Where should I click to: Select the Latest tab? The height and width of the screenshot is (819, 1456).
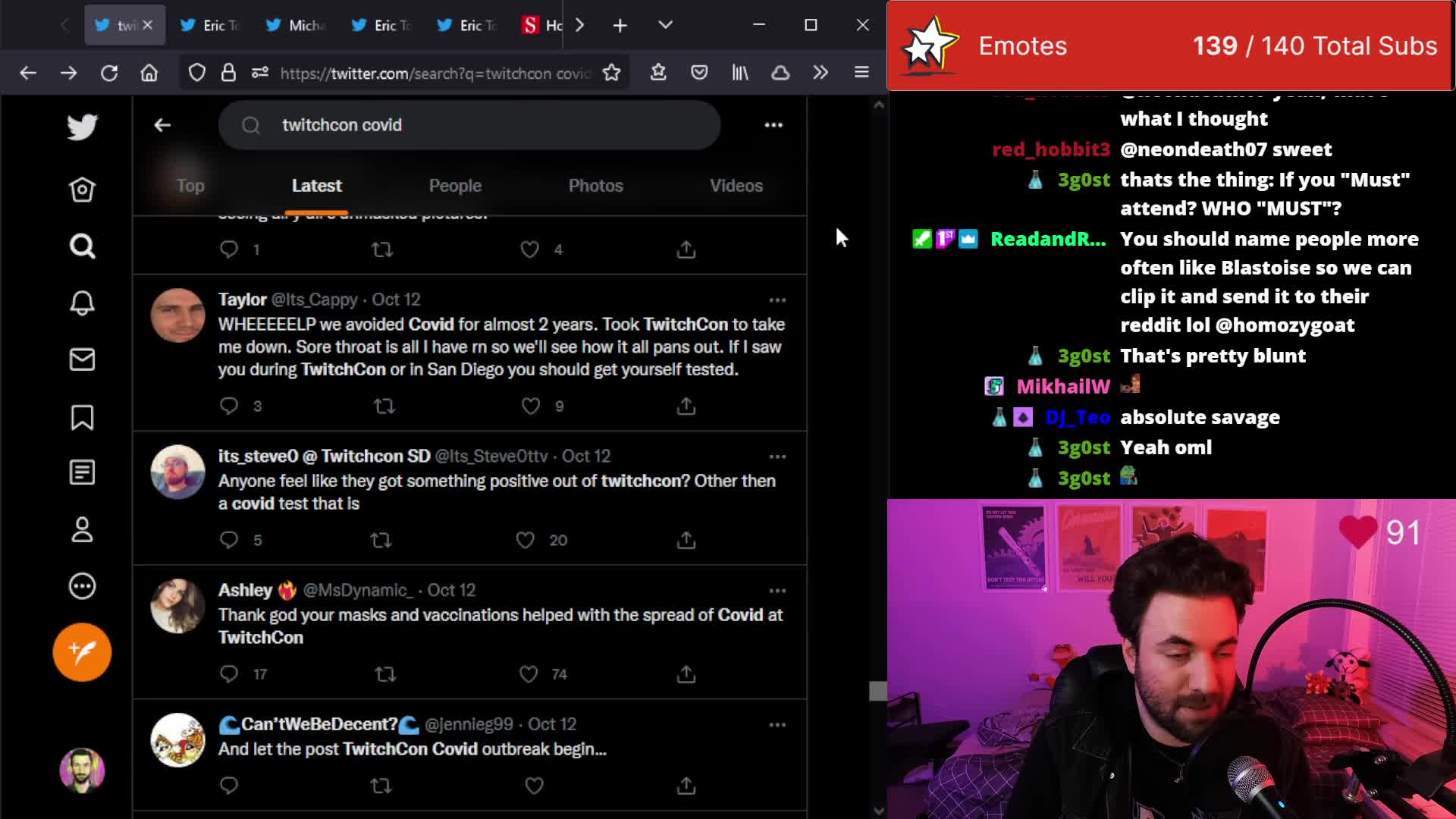[317, 186]
